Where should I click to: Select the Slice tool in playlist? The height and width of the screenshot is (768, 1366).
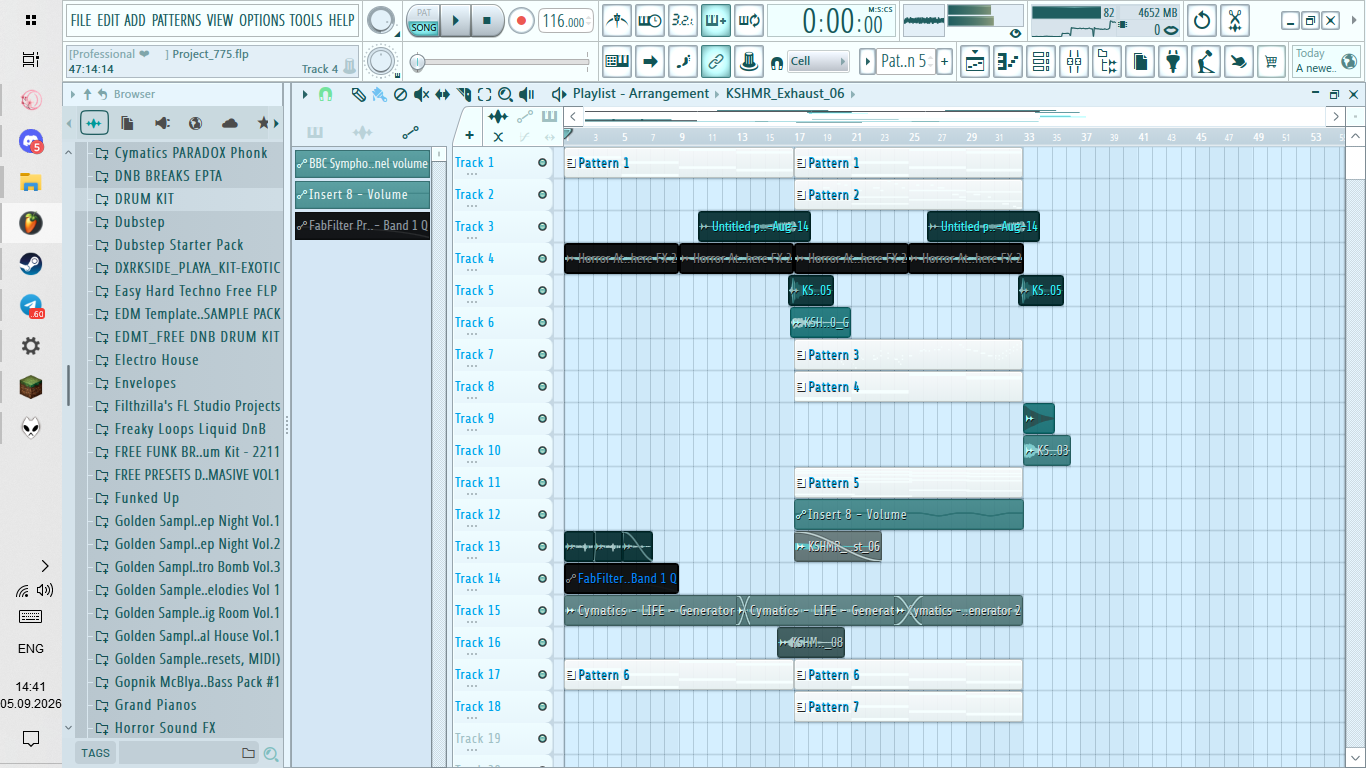pyautogui.click(x=463, y=94)
